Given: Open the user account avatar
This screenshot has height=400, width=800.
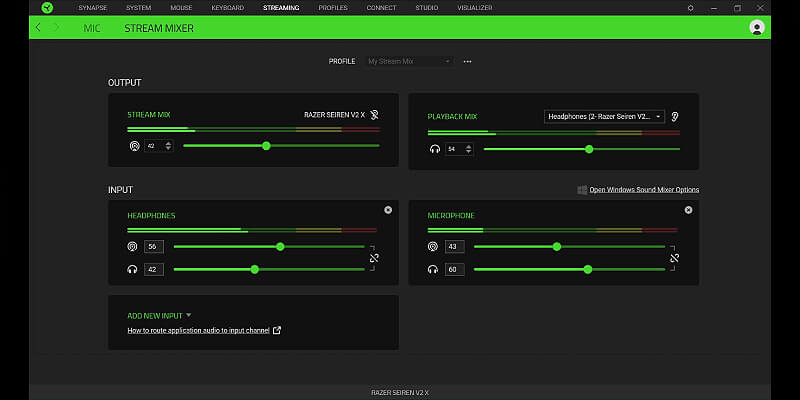Looking at the screenshot, I should coord(757,27).
